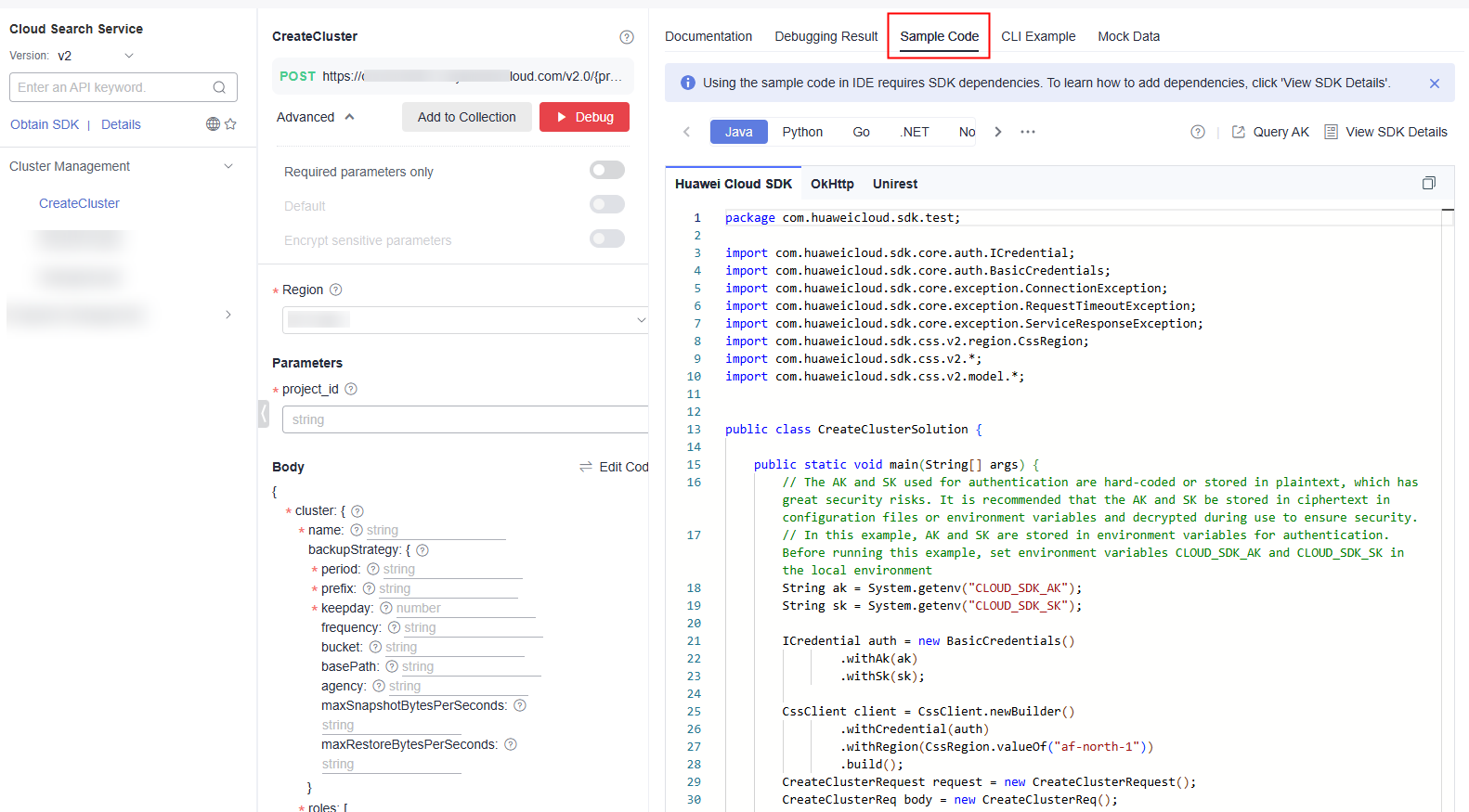Select the Go language tab
This screenshot has height=812, width=1469.
click(862, 132)
